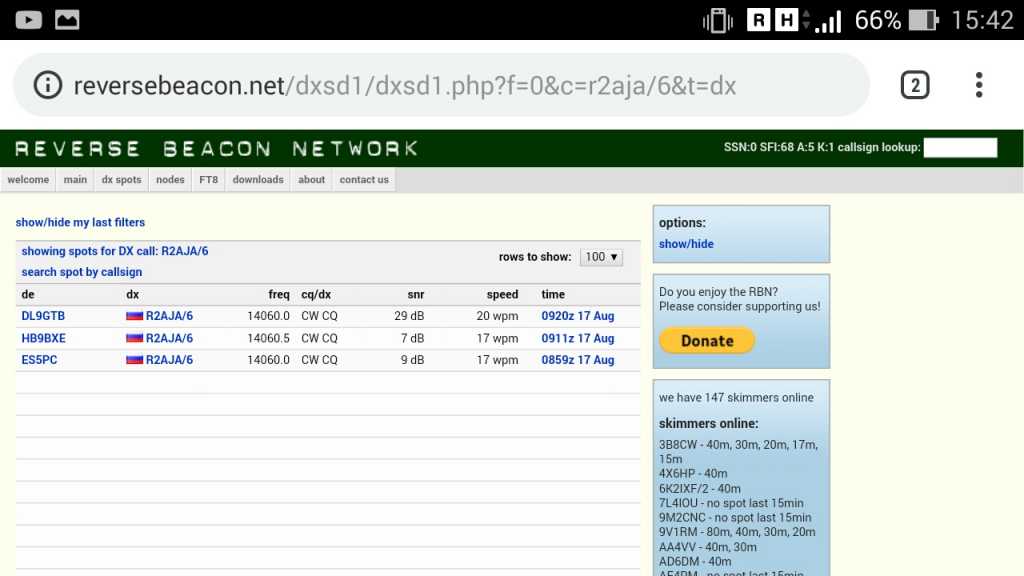
Task: Open the browser three-dot menu
Action: (978, 85)
